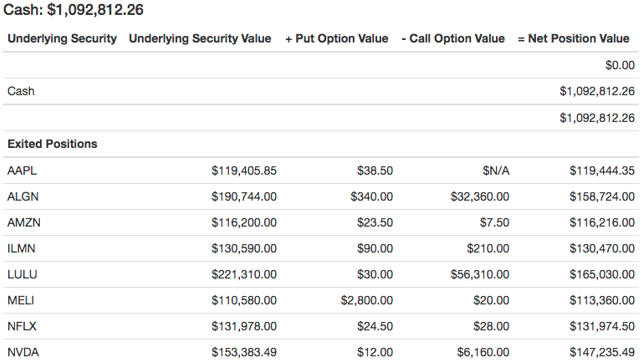Select MELI call option value $20.00
This screenshot has height=363, width=641.
(491, 300)
